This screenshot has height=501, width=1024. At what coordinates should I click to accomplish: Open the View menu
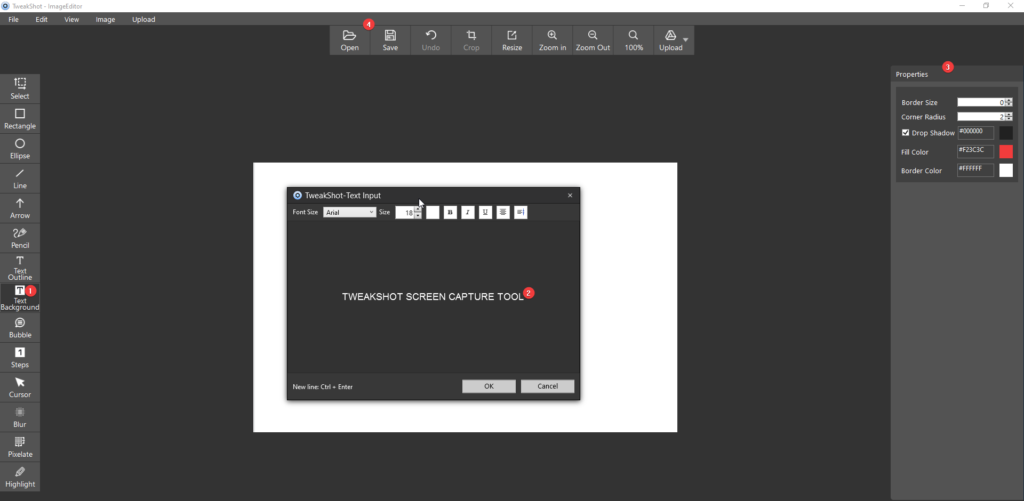pos(72,20)
